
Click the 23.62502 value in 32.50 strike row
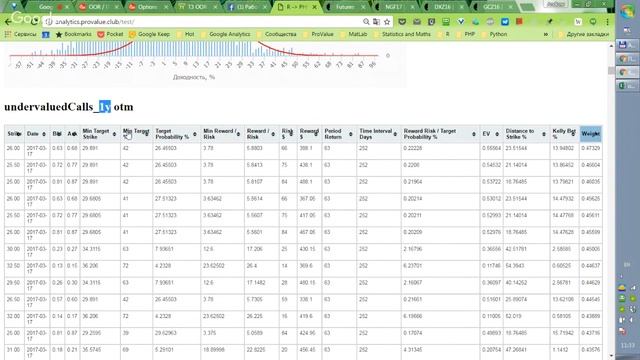click(214, 266)
